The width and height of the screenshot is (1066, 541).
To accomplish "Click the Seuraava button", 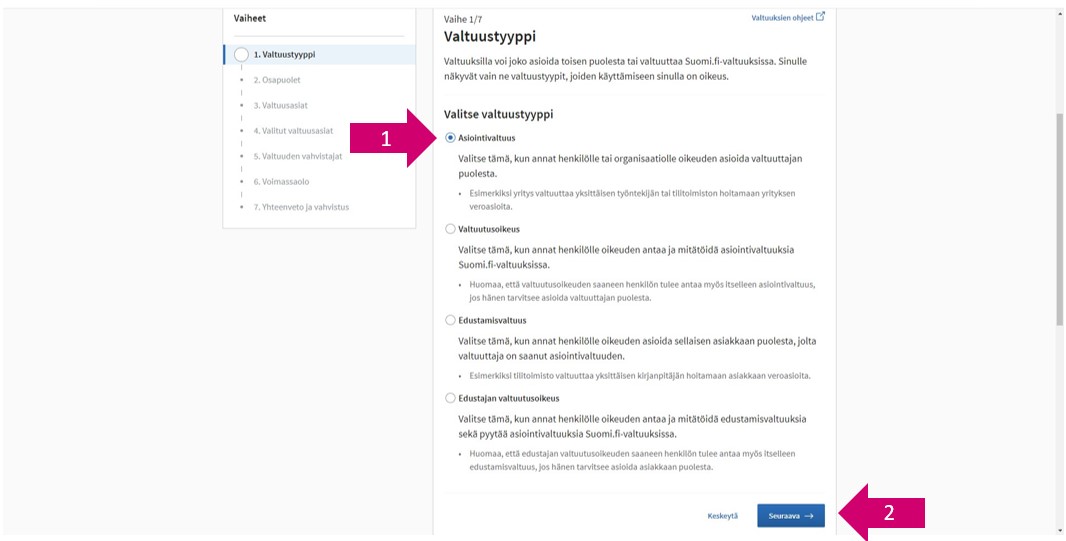I will [x=791, y=516].
